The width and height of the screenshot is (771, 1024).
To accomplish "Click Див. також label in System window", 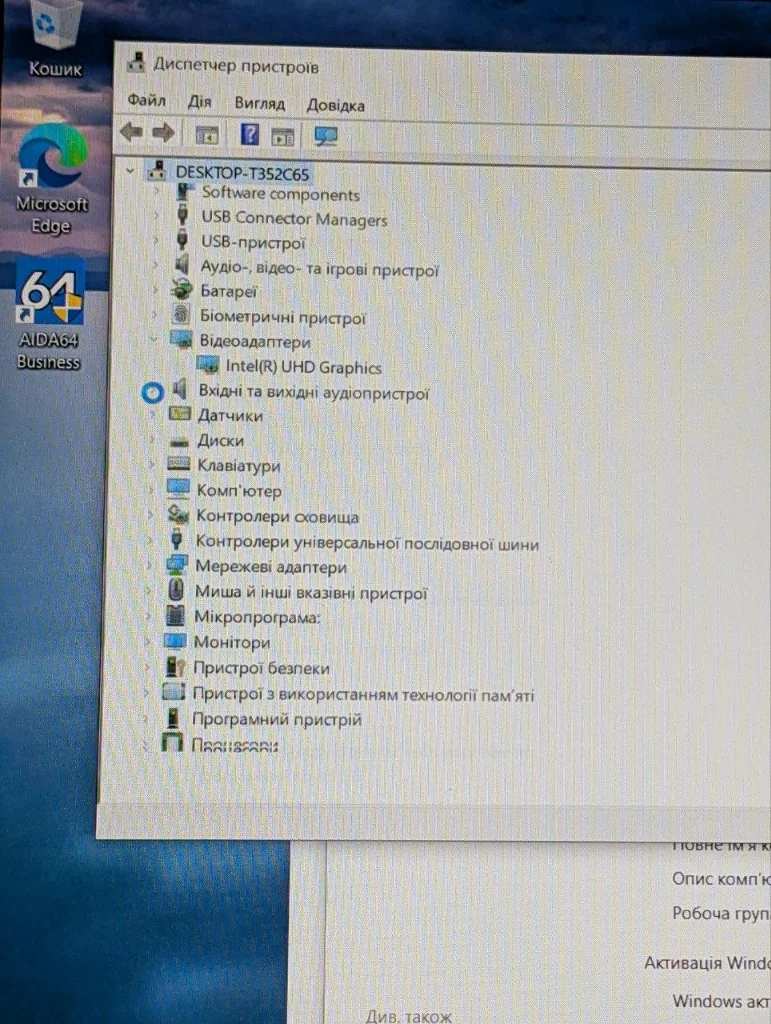I will point(409,1016).
